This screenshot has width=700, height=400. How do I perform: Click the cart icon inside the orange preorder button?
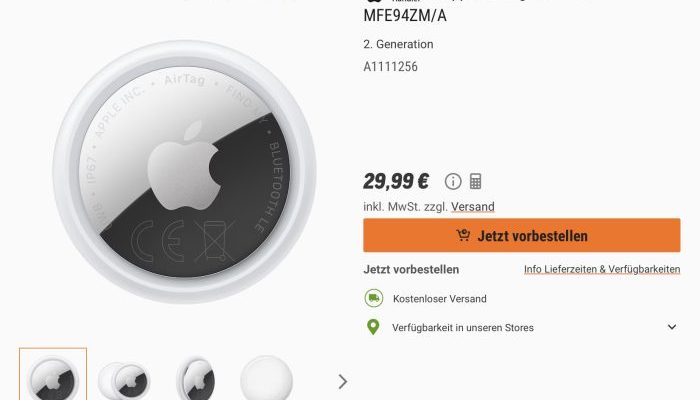(463, 235)
